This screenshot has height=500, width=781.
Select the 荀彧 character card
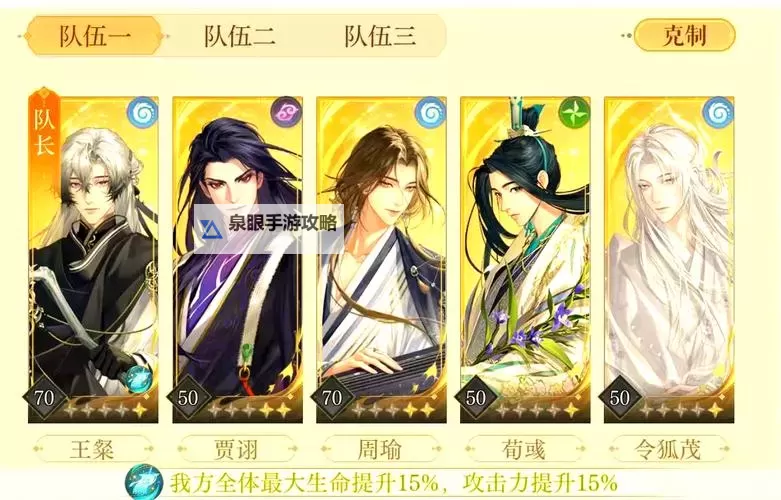525,260
